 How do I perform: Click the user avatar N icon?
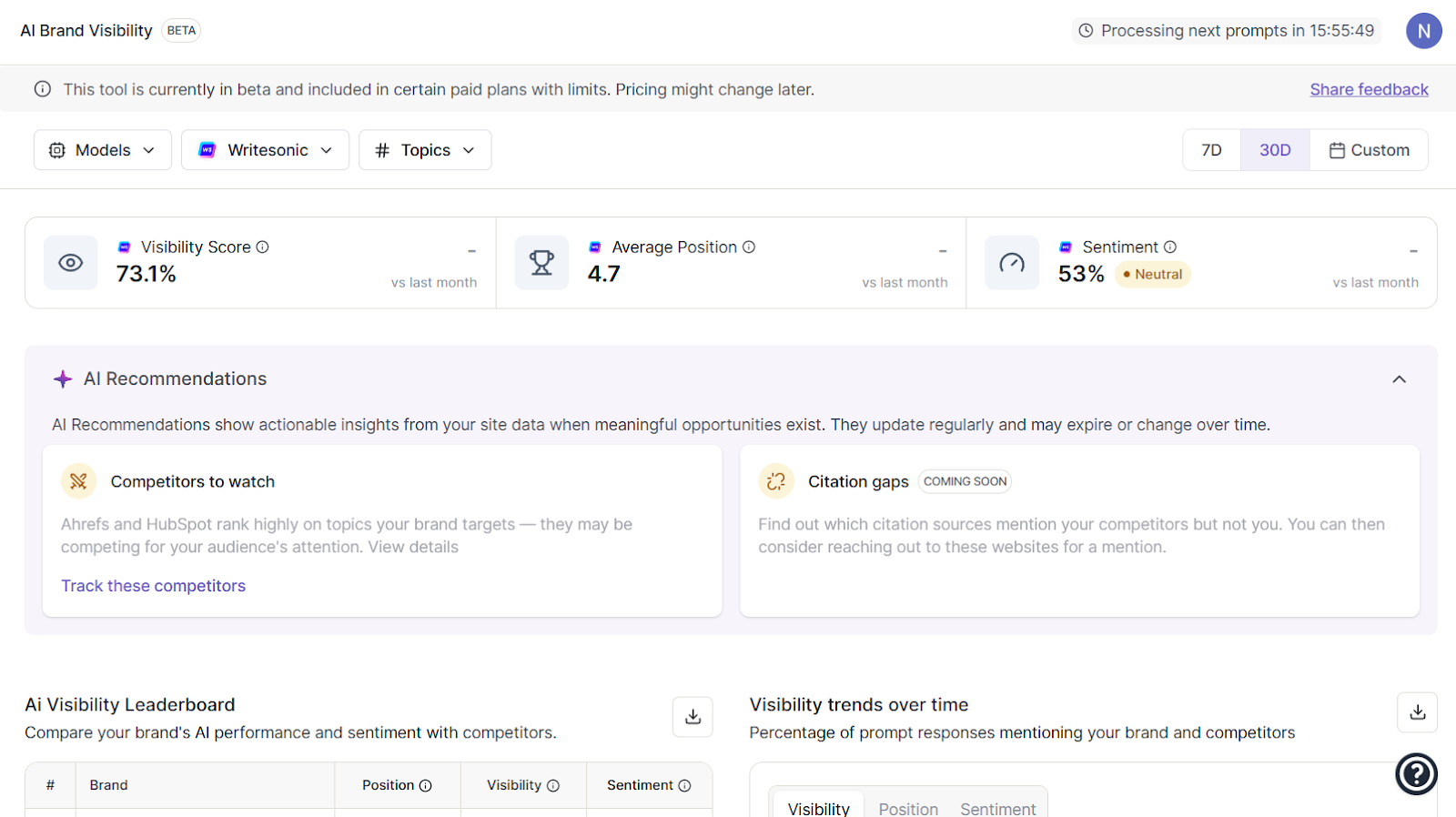click(x=1423, y=31)
